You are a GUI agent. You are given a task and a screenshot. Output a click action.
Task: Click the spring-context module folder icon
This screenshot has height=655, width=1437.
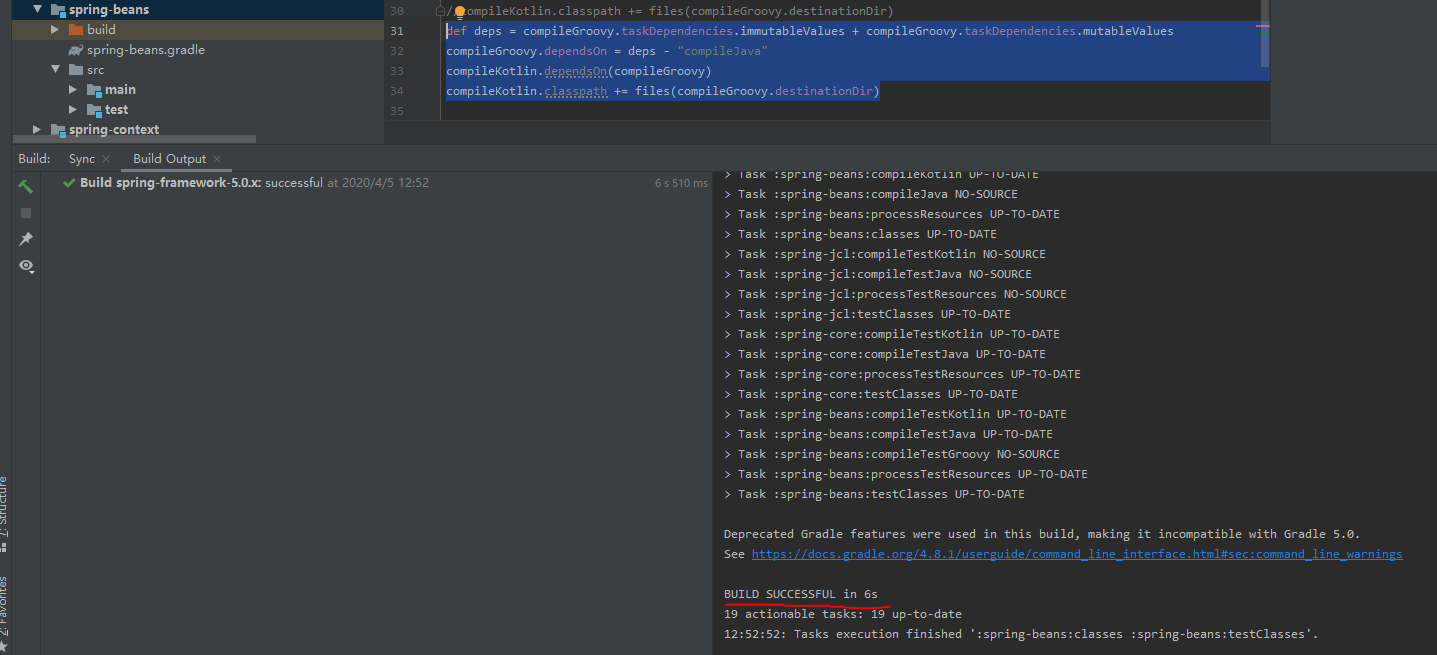[x=58, y=130]
